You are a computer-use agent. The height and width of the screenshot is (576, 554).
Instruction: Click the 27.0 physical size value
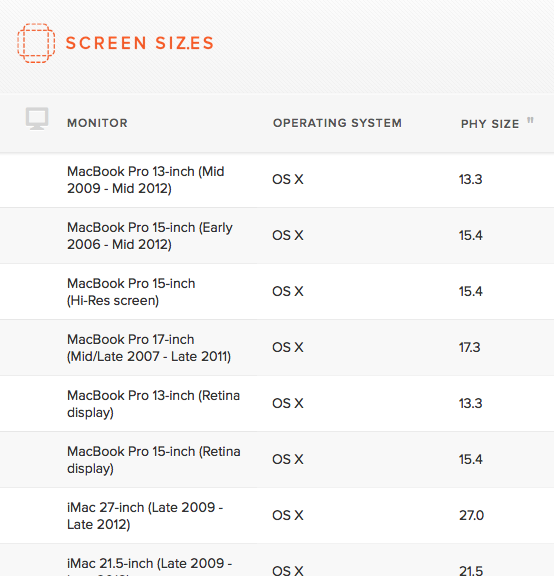[471, 515]
